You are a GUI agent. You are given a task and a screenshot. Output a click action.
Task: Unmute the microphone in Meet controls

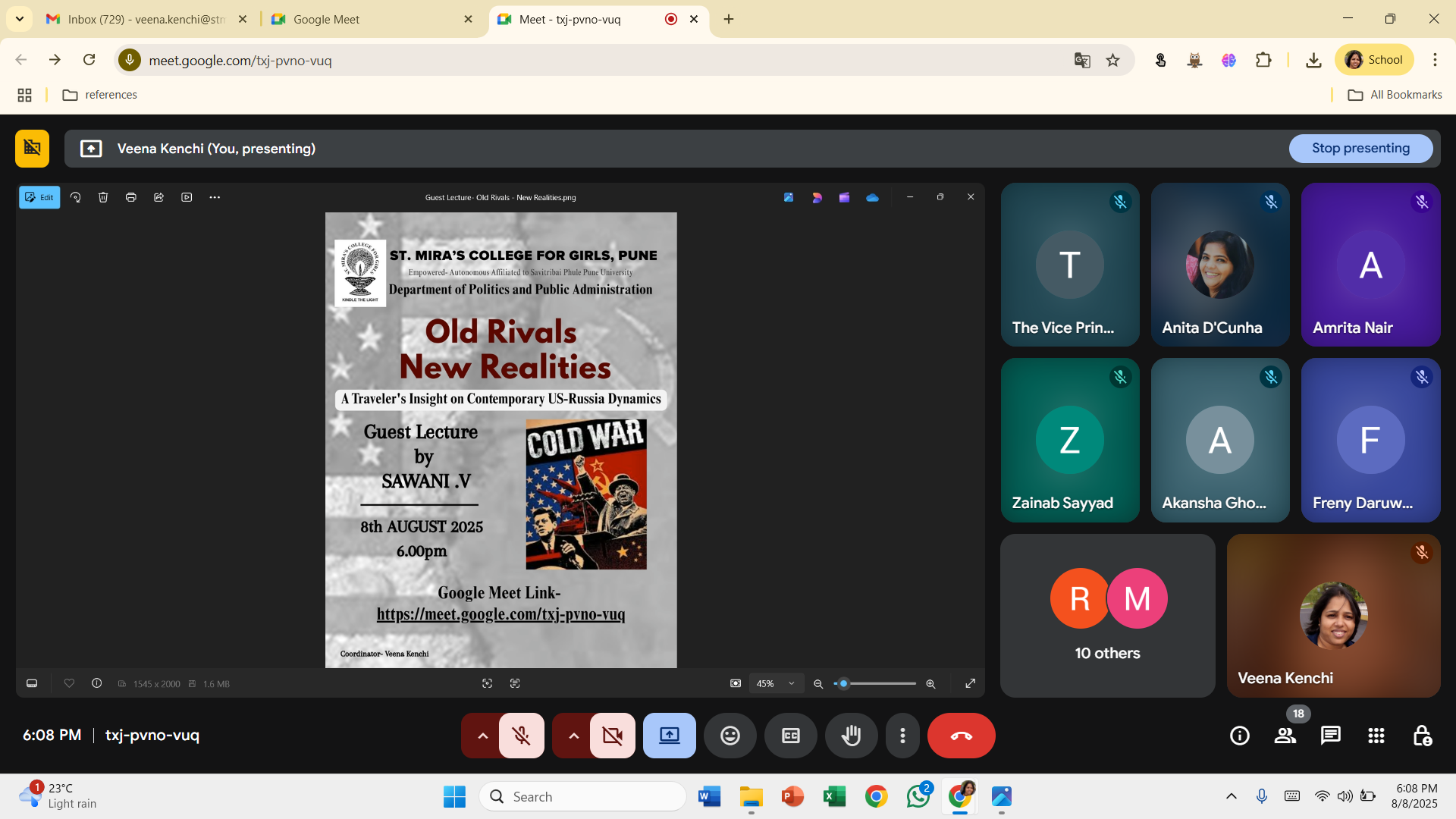521,736
